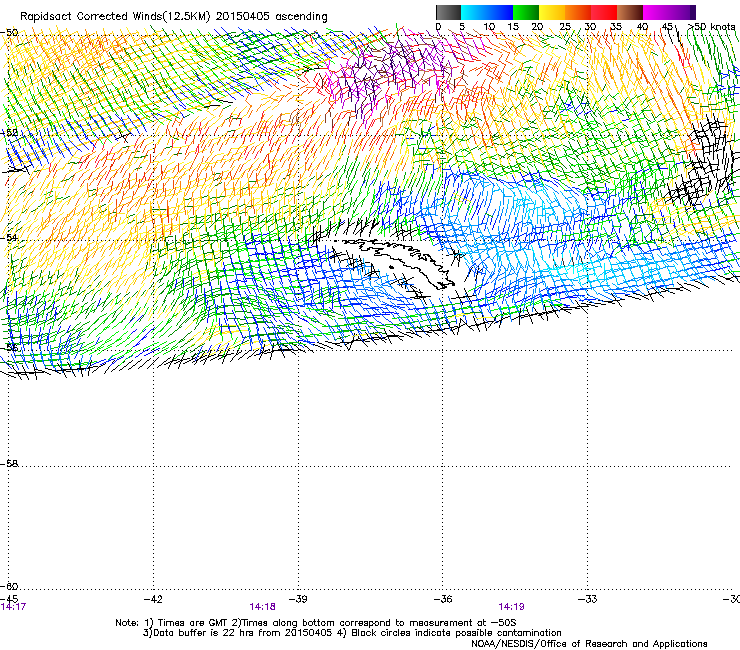Click the purple timestamp '14:17'
Image resolution: width=740 pixels, height=650 pixels.
coord(13,607)
